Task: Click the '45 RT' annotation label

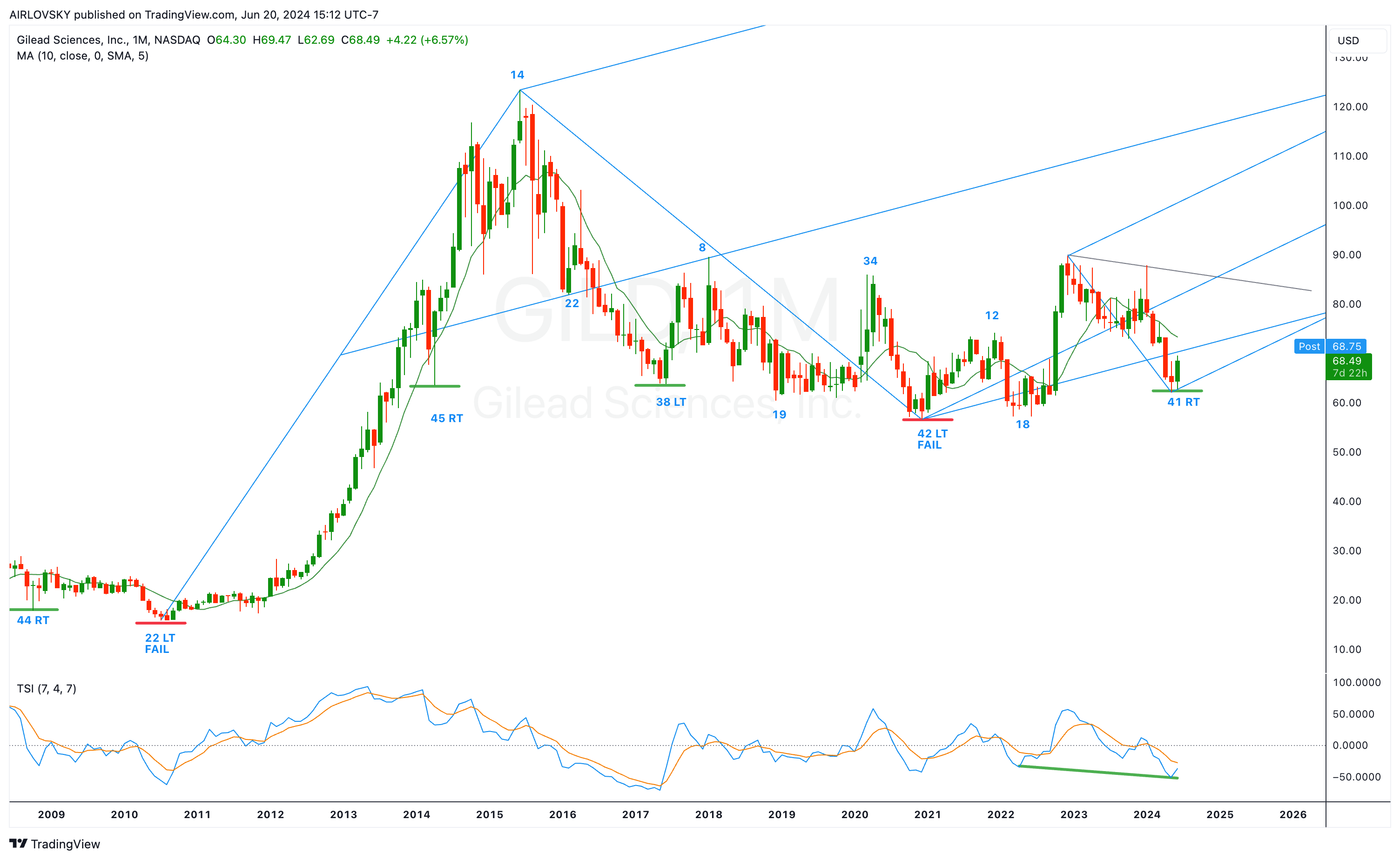Action: click(446, 419)
